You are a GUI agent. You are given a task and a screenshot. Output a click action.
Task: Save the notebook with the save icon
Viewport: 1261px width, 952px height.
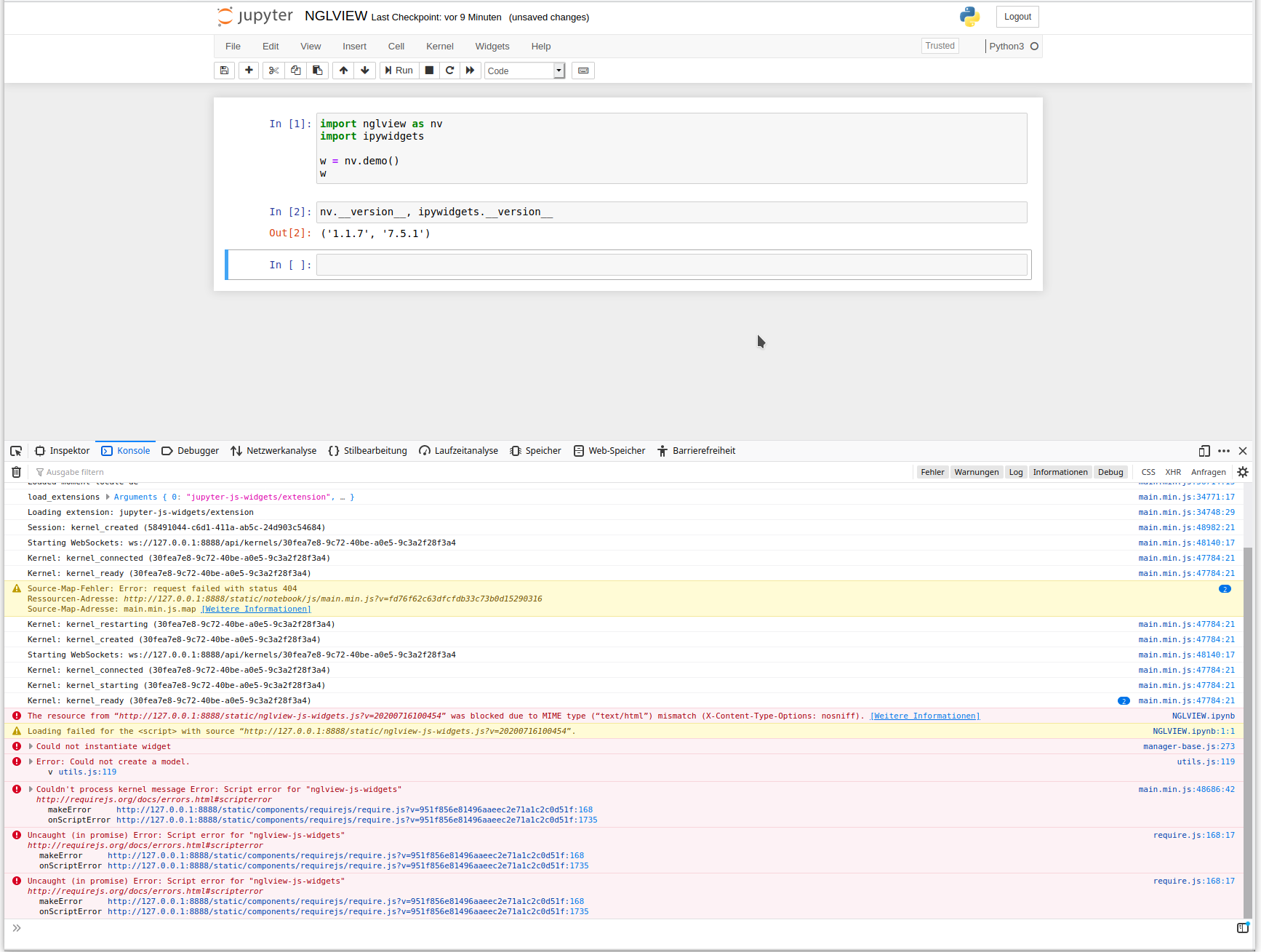[224, 71]
